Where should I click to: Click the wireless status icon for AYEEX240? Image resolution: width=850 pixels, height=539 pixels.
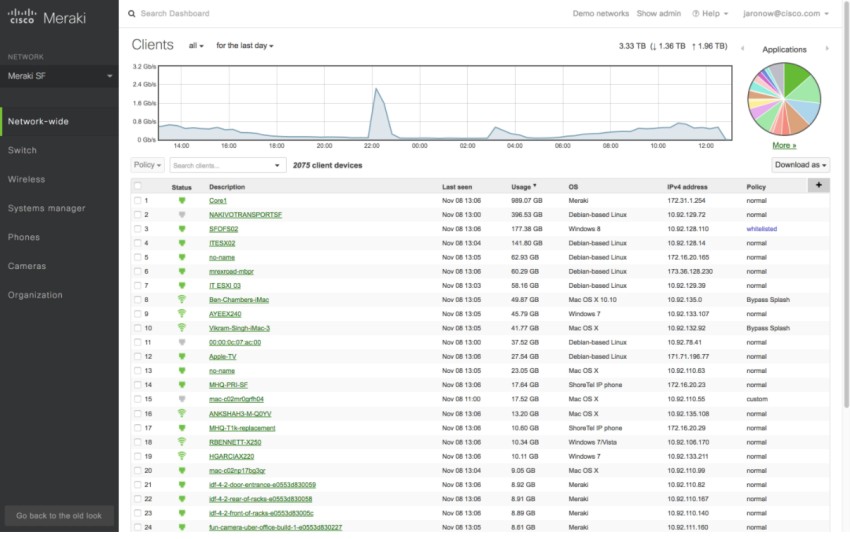pyautogui.click(x=182, y=313)
